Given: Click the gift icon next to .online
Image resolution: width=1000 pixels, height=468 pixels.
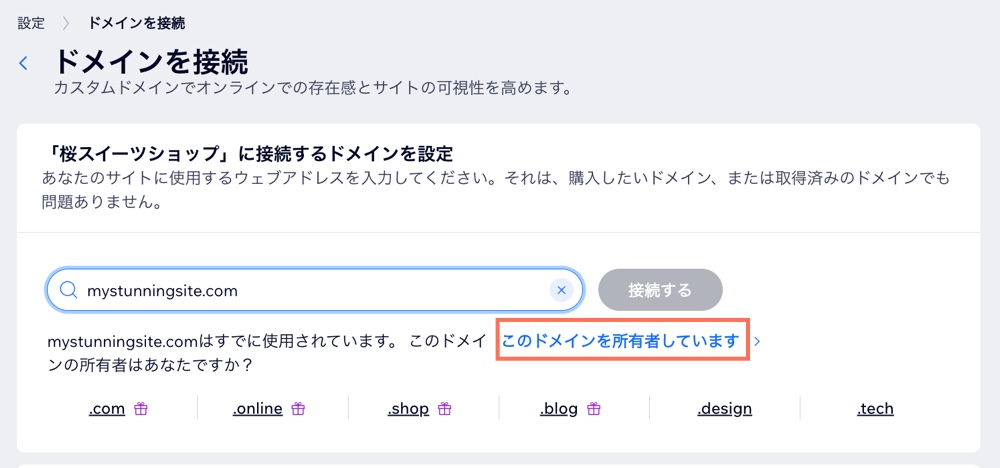Looking at the screenshot, I should point(298,409).
